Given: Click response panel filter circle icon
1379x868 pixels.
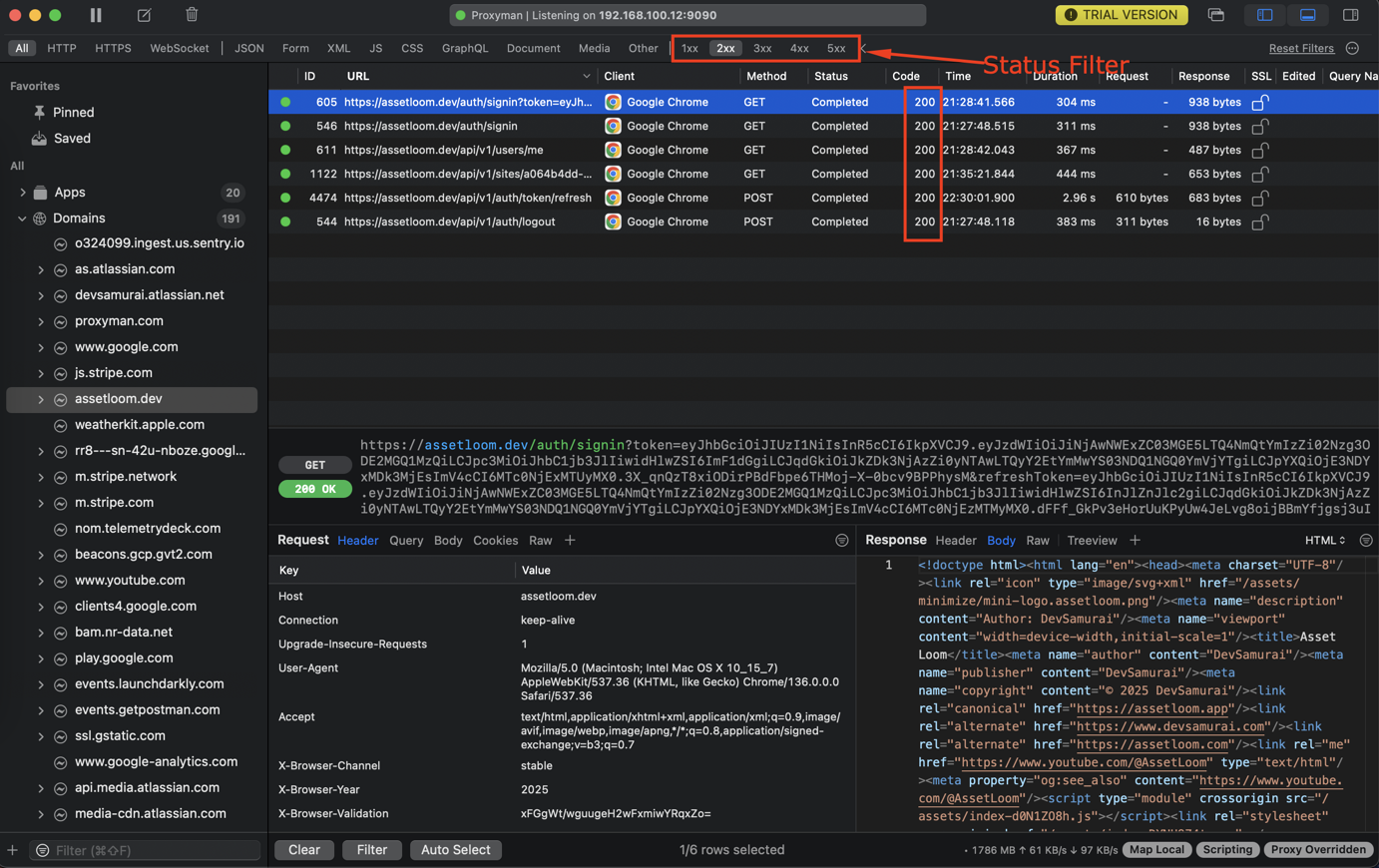Looking at the screenshot, I should click(x=1366, y=541).
